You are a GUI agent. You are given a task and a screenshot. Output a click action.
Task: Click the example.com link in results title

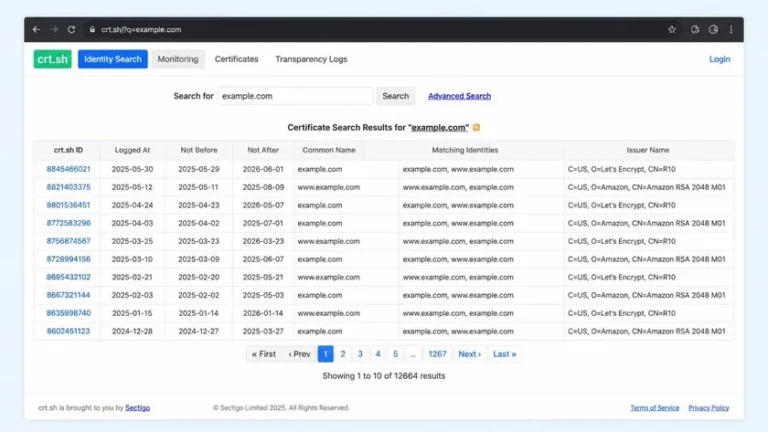coord(440,127)
